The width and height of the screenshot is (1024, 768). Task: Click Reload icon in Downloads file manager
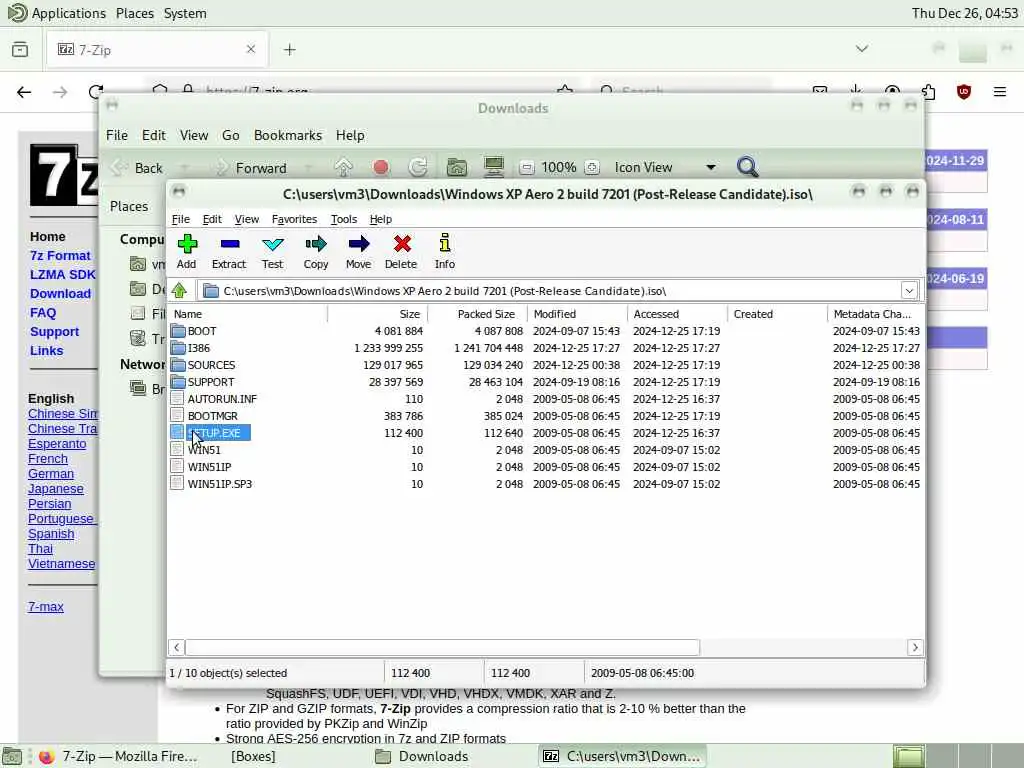(x=418, y=168)
